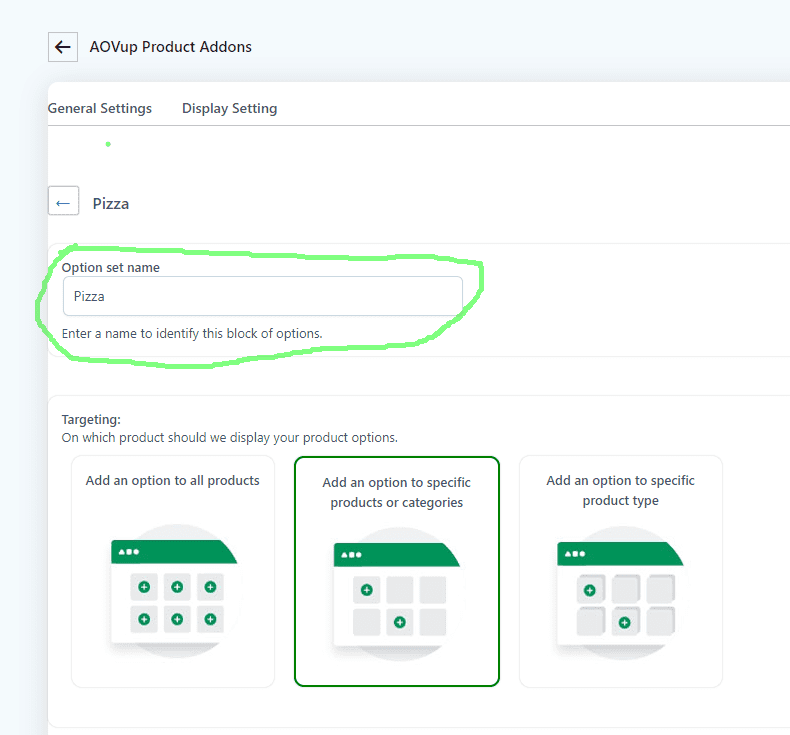Click the specific products or categories illustration

click(x=397, y=594)
